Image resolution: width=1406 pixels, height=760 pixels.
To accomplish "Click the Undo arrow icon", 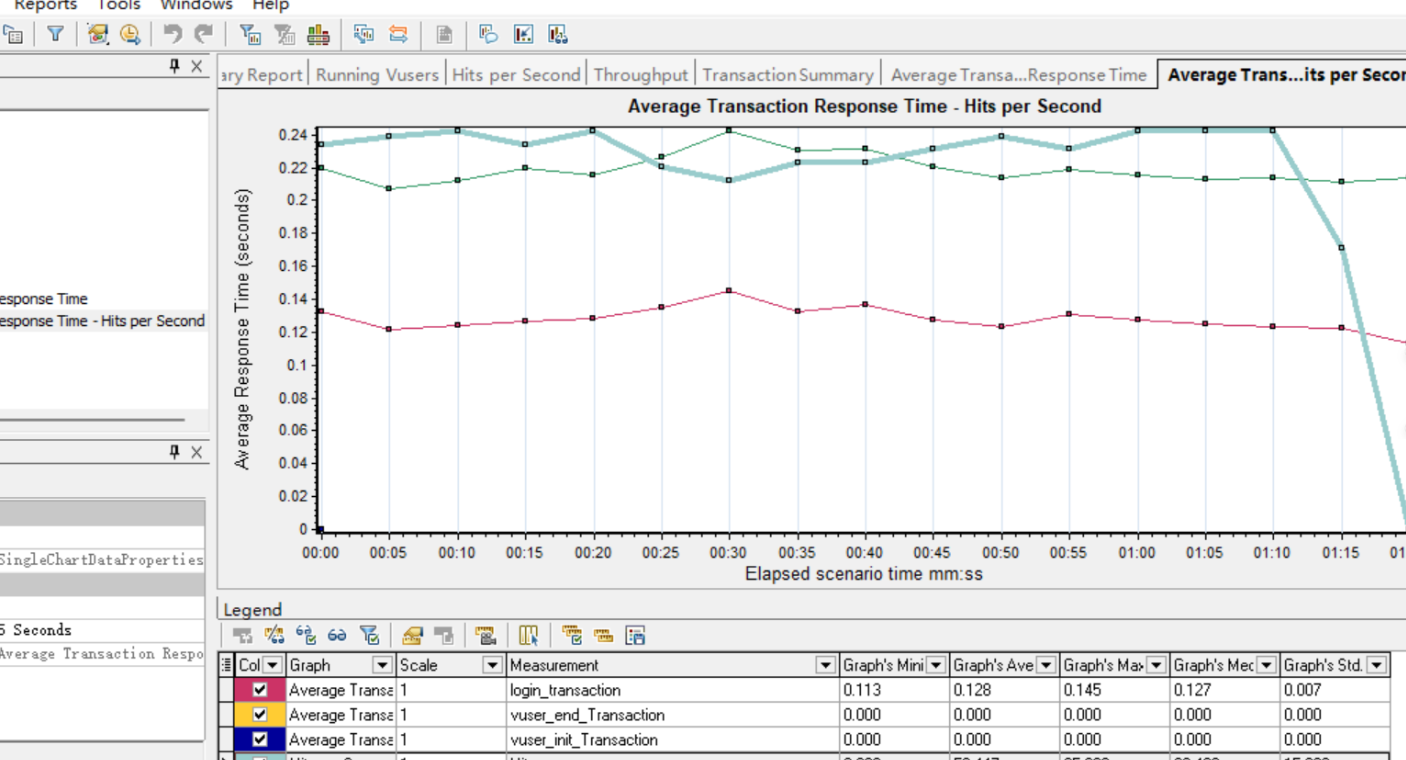I will point(173,35).
